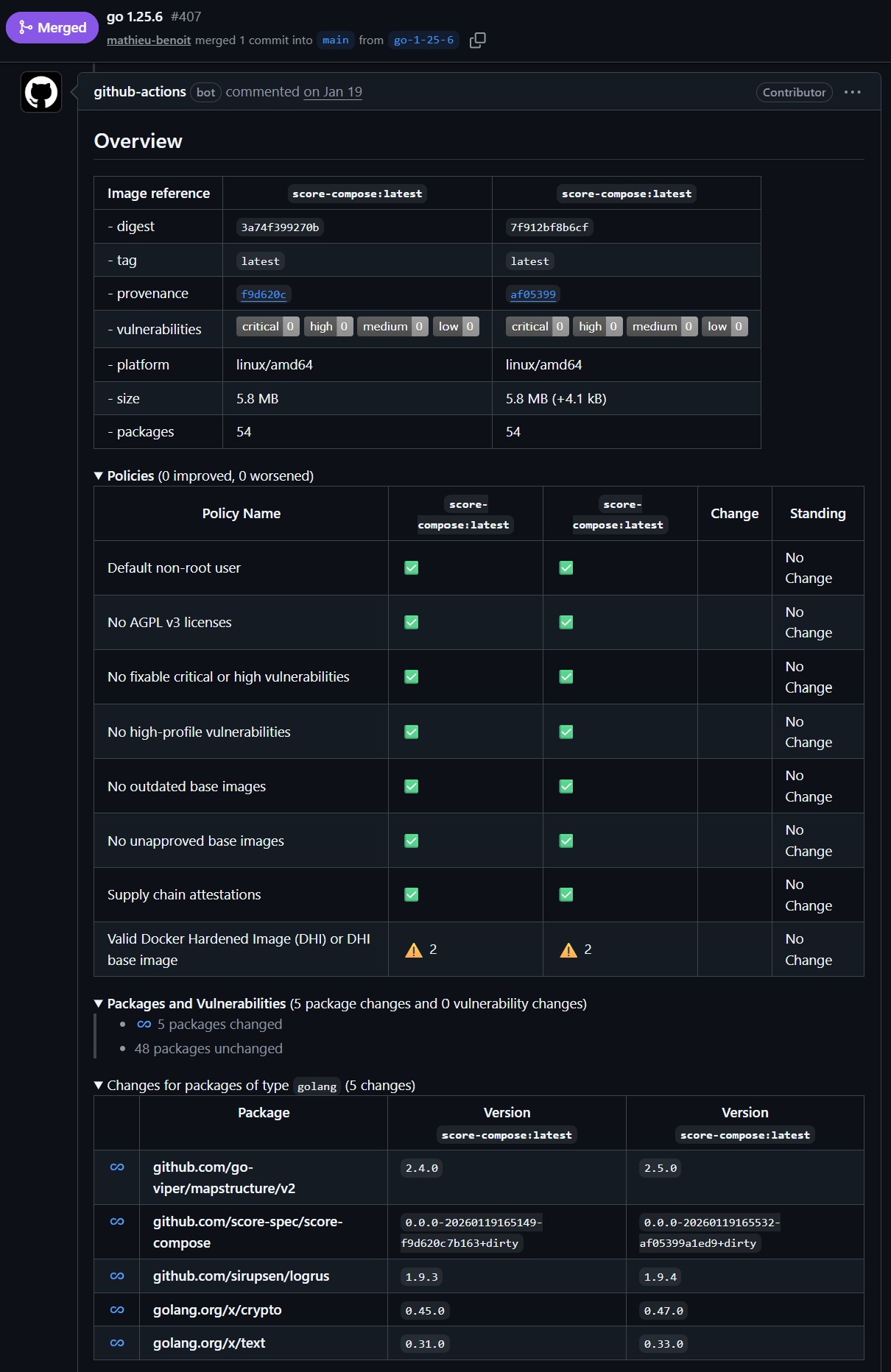This screenshot has width=891, height=1372.
Task: Open the comment options three-dot menu
Action: [x=852, y=93]
